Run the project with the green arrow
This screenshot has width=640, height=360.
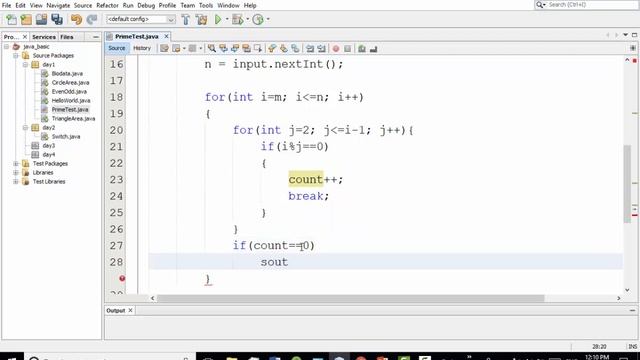(x=218, y=19)
